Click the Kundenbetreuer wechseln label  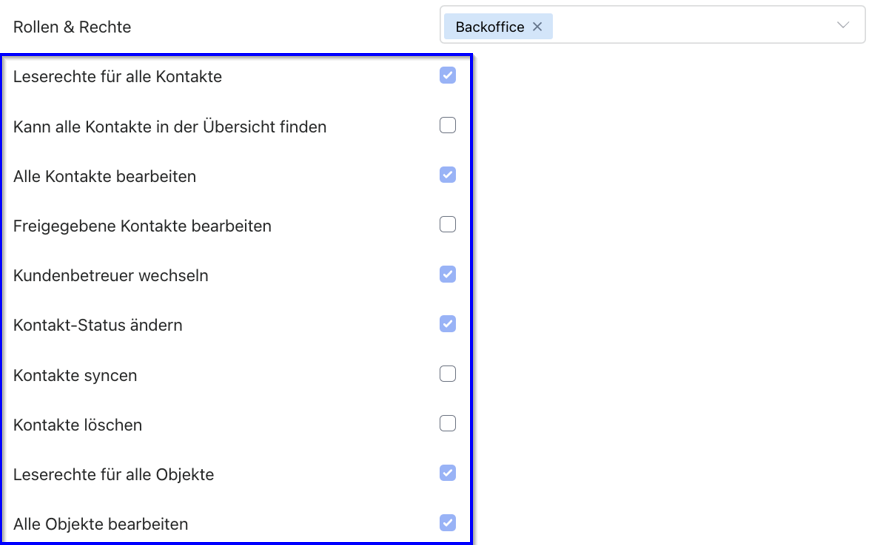click(111, 276)
